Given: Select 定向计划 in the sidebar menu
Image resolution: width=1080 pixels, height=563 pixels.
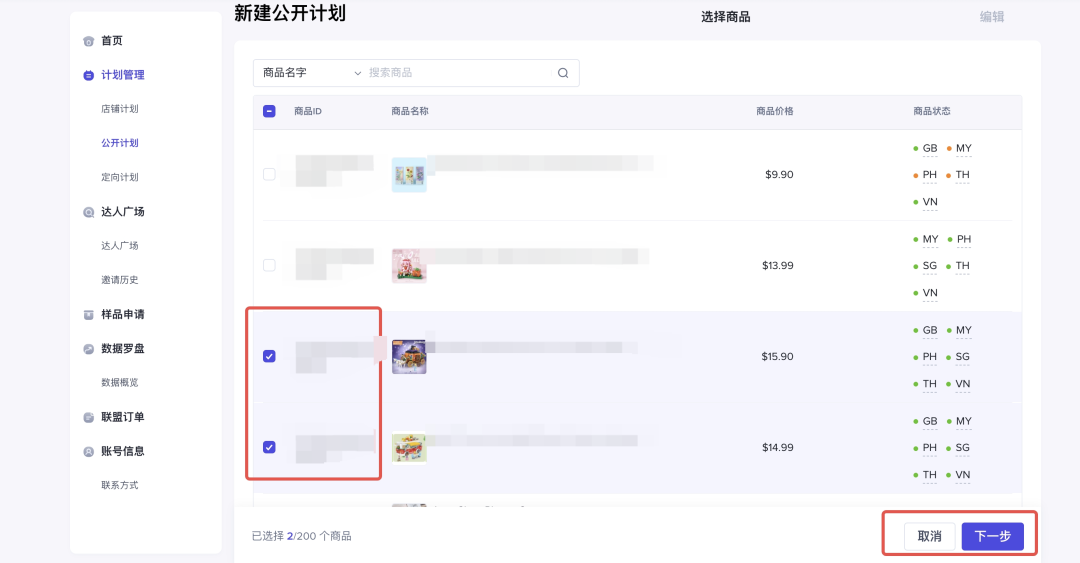Looking at the screenshot, I should coord(120,177).
